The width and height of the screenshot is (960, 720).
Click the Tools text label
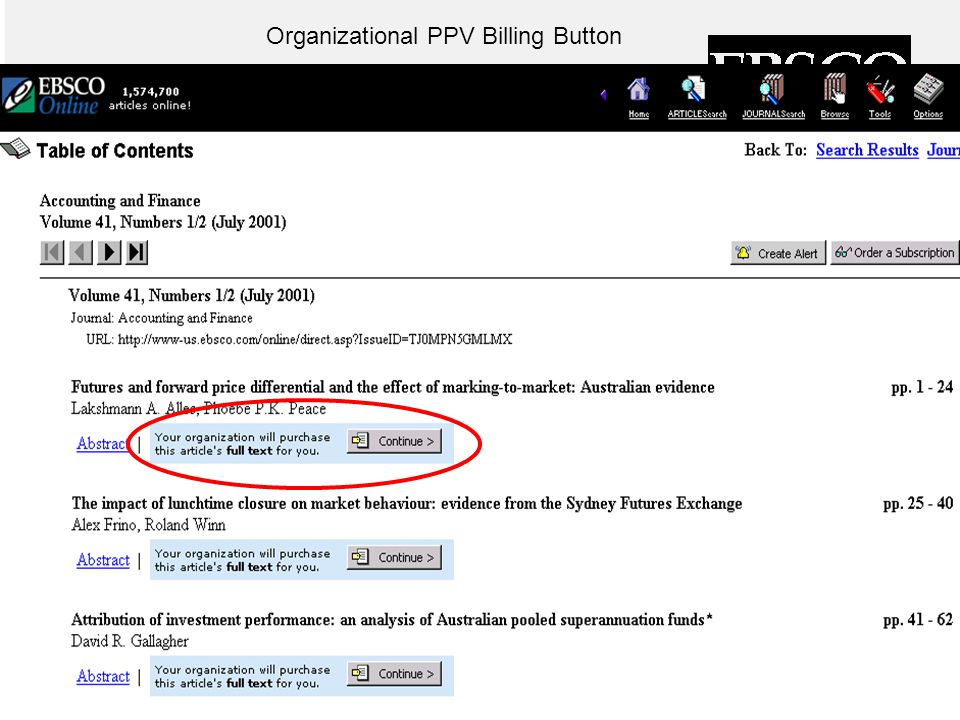tap(880, 114)
